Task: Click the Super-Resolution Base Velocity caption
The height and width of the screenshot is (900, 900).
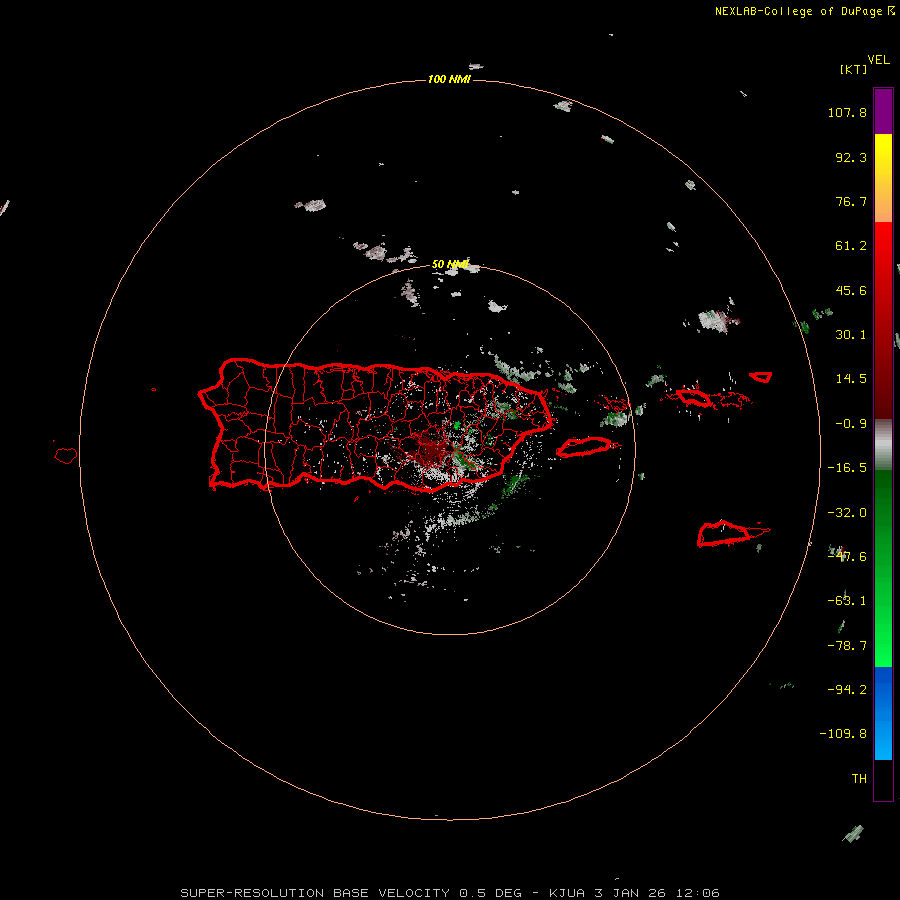Action: click(x=449, y=893)
